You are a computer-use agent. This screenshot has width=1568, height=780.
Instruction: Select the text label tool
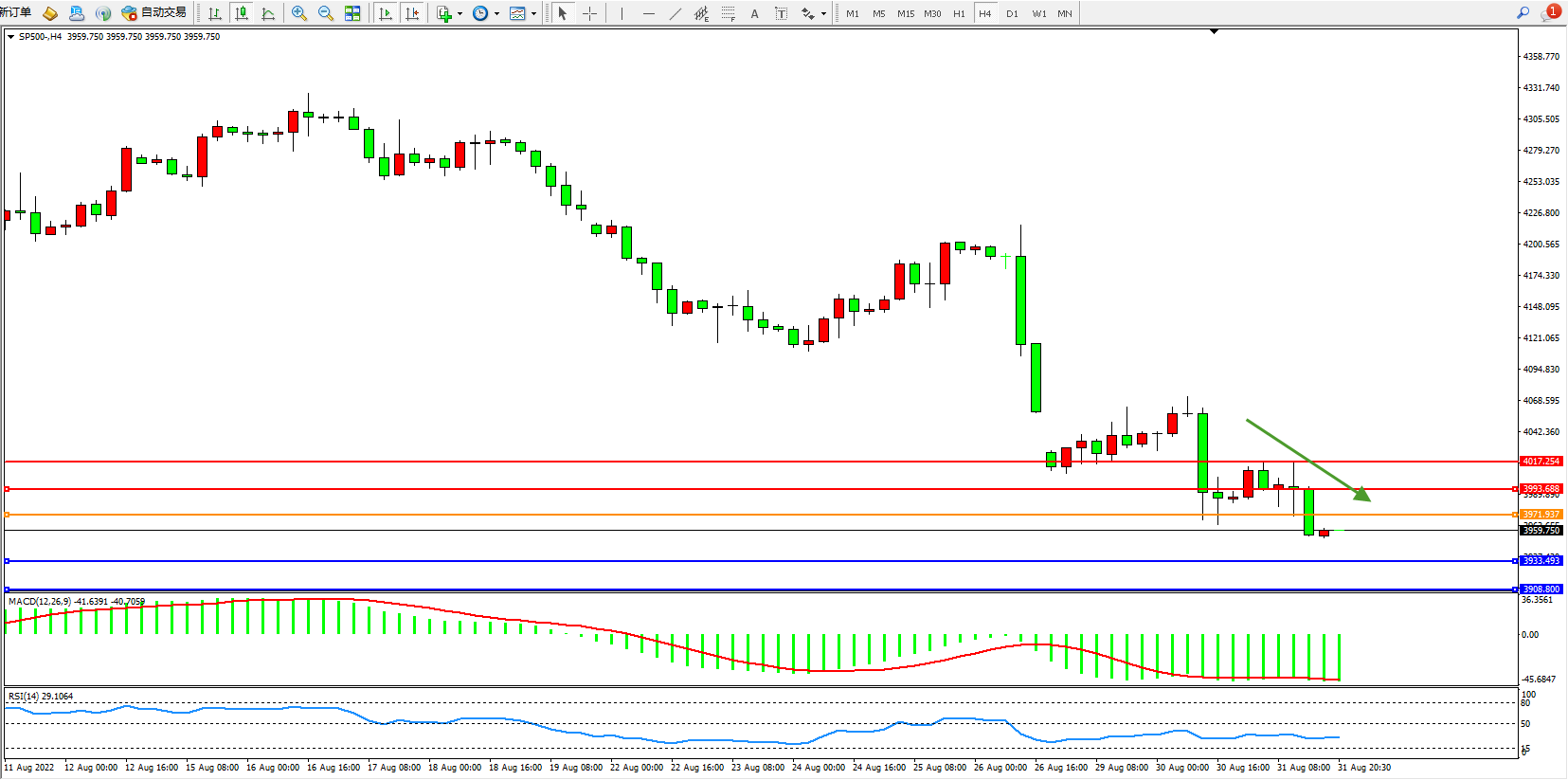[754, 13]
